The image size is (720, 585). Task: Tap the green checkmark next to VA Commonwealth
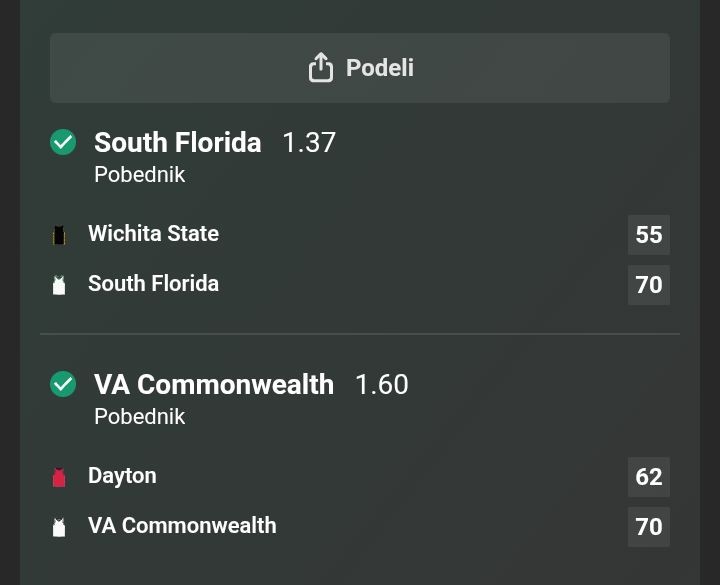63,384
